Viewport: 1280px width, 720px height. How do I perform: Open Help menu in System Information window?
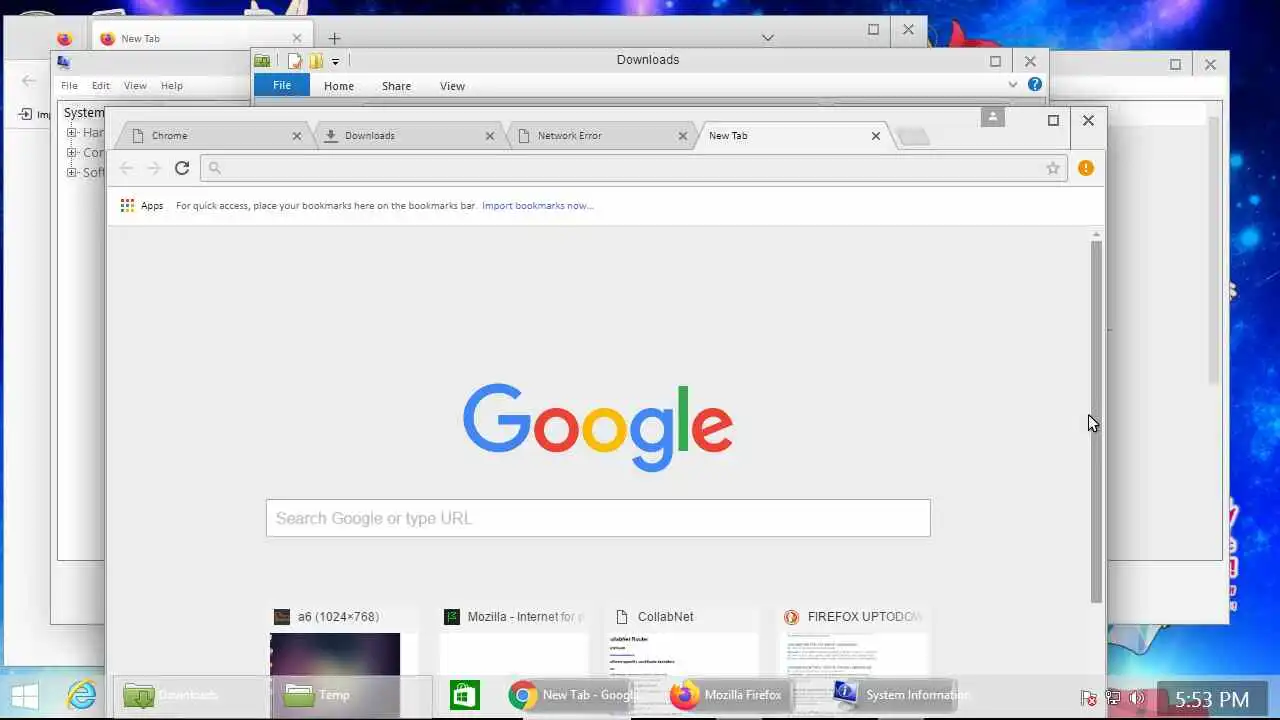click(x=172, y=86)
